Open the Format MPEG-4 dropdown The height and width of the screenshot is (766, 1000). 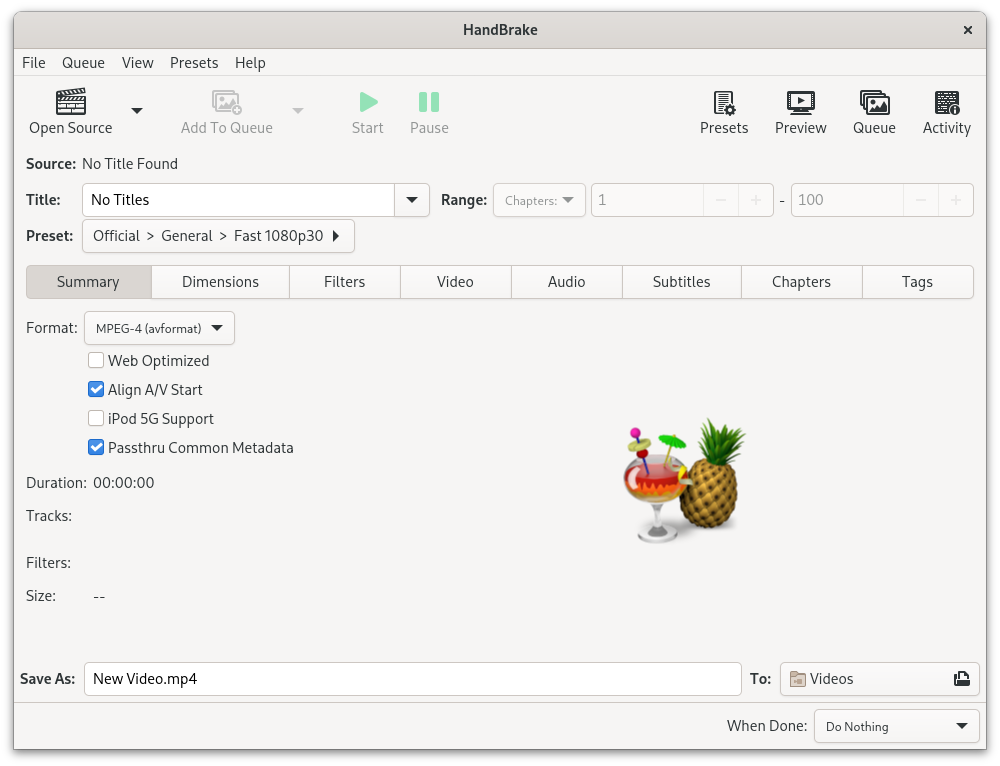tap(159, 328)
